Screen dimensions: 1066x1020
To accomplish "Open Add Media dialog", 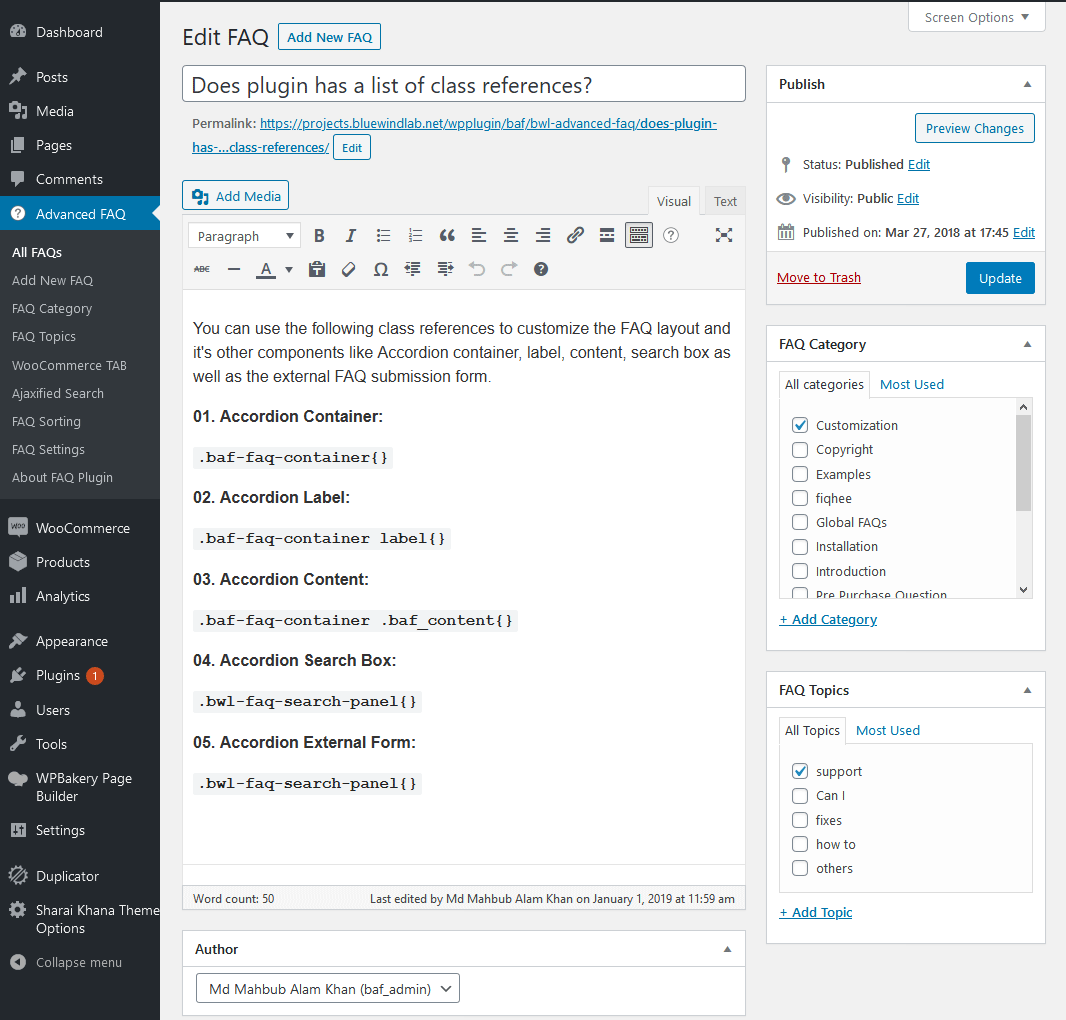I will tap(235, 196).
